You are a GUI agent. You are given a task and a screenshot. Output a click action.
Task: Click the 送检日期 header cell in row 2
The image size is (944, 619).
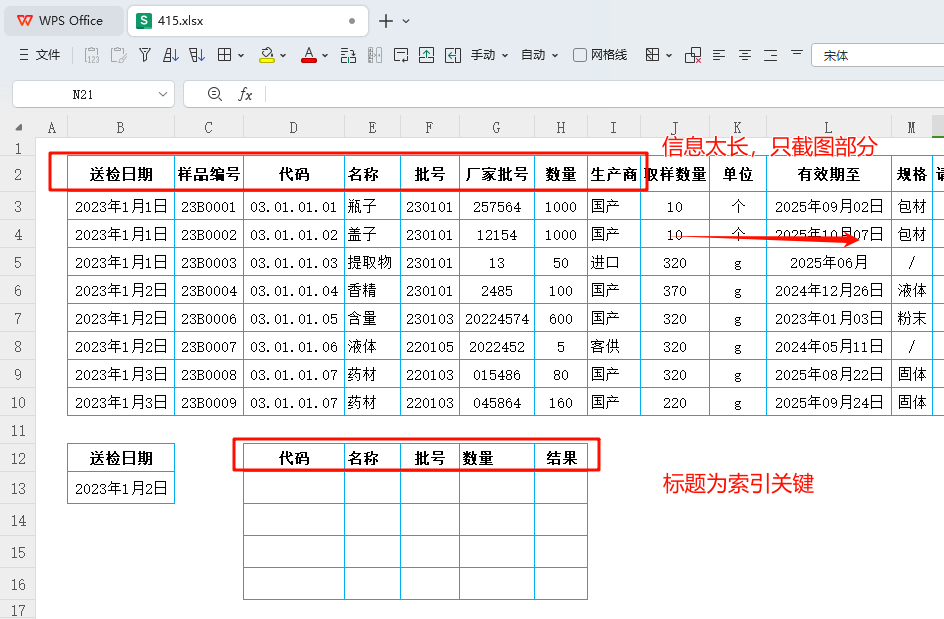pyautogui.click(x=120, y=175)
